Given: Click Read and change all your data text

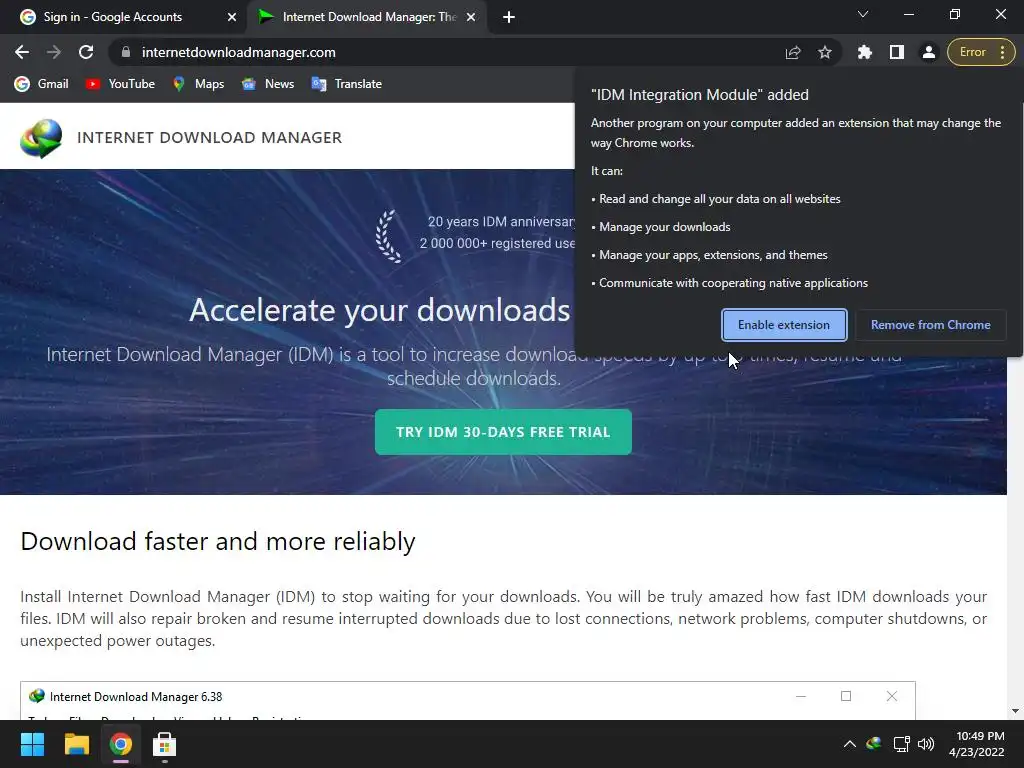Looking at the screenshot, I should [x=720, y=199].
